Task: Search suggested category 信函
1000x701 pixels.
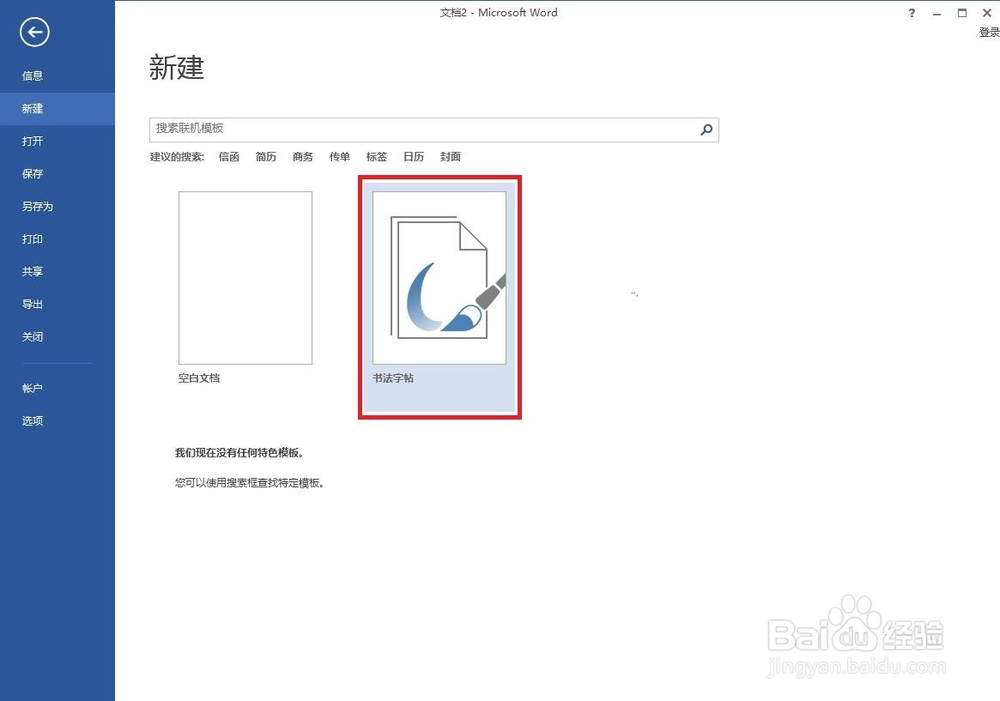Action: point(228,156)
